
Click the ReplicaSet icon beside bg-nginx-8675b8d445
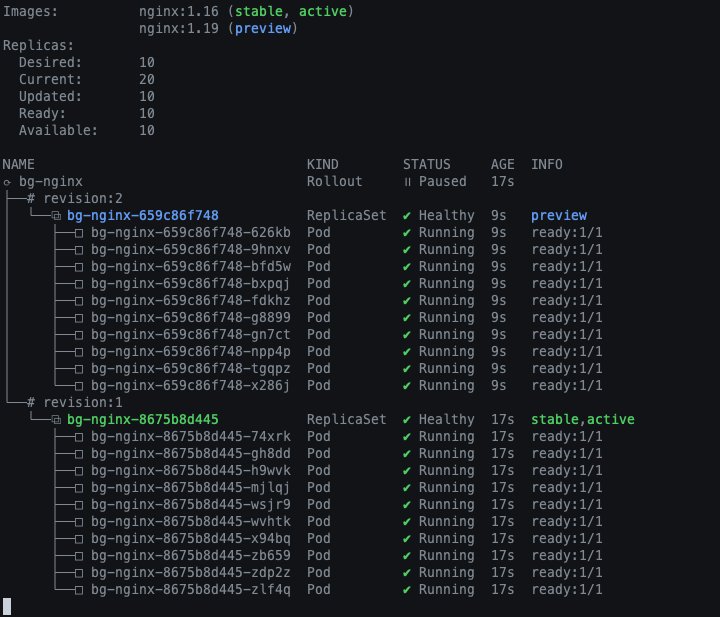(x=56, y=419)
